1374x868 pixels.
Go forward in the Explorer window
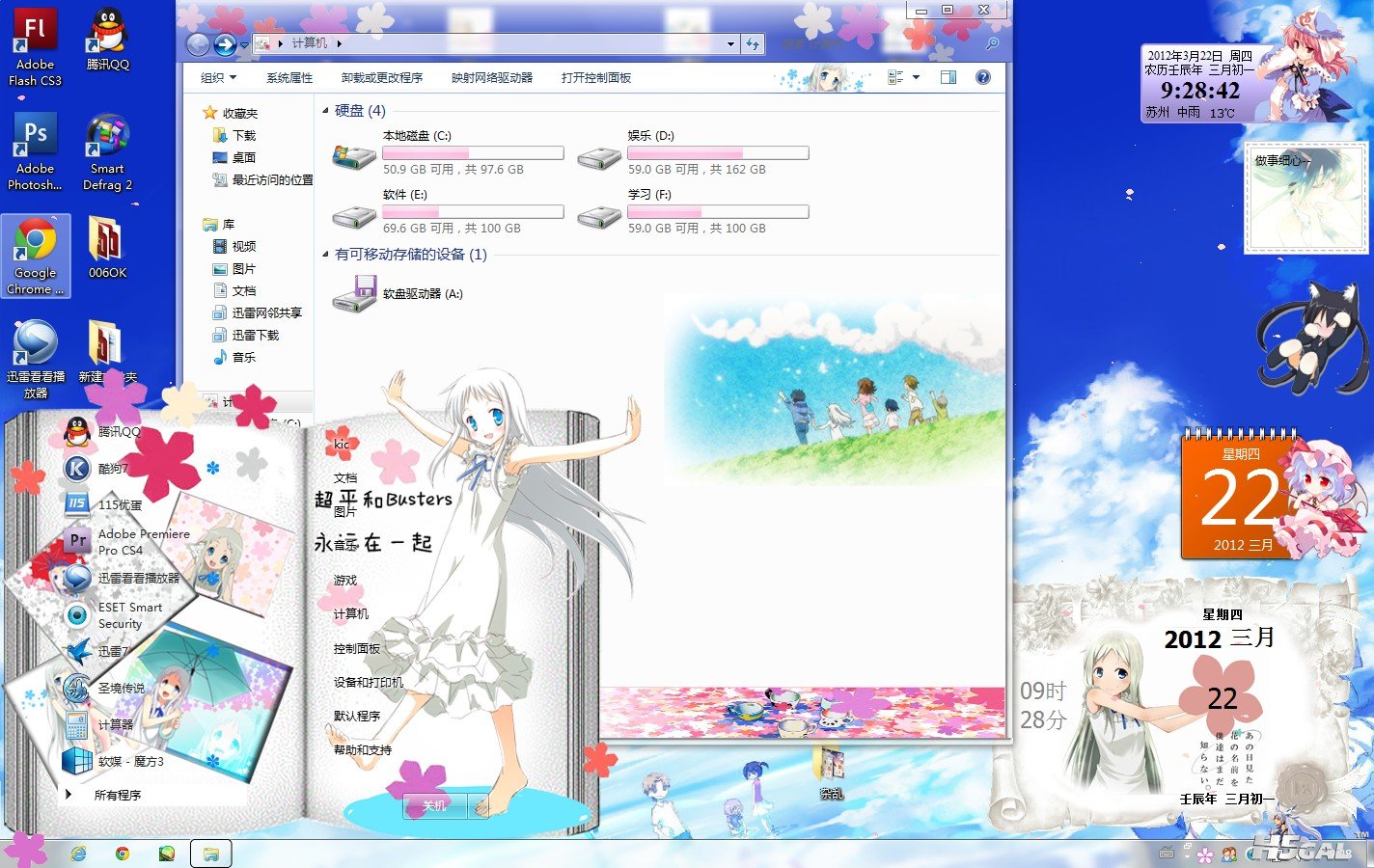tap(225, 44)
